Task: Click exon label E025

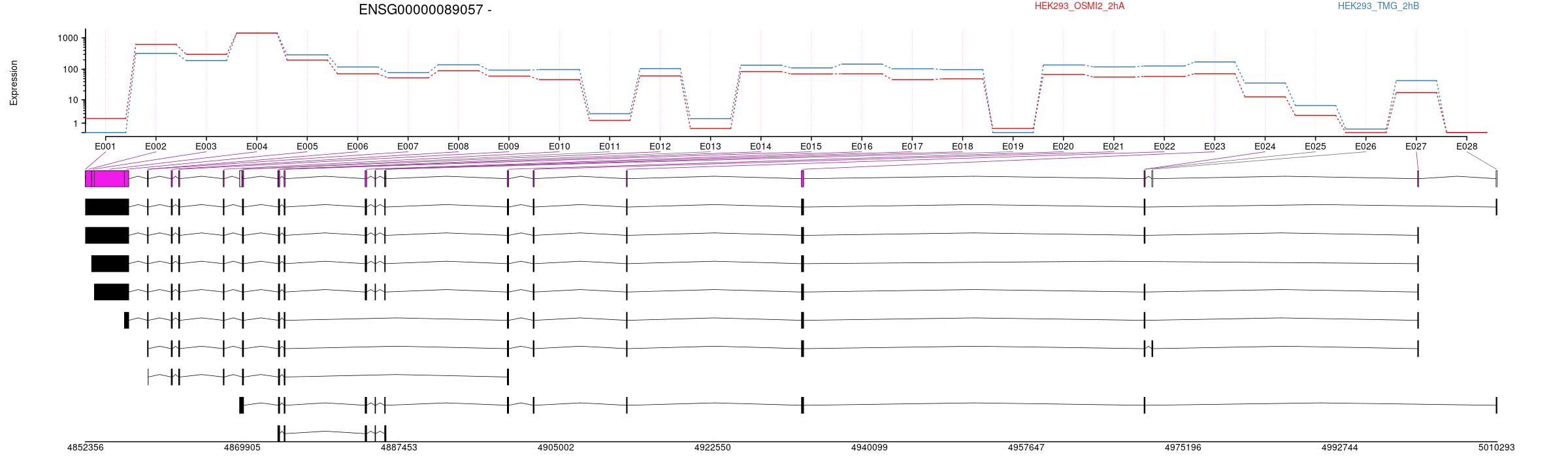Action: [1315, 147]
